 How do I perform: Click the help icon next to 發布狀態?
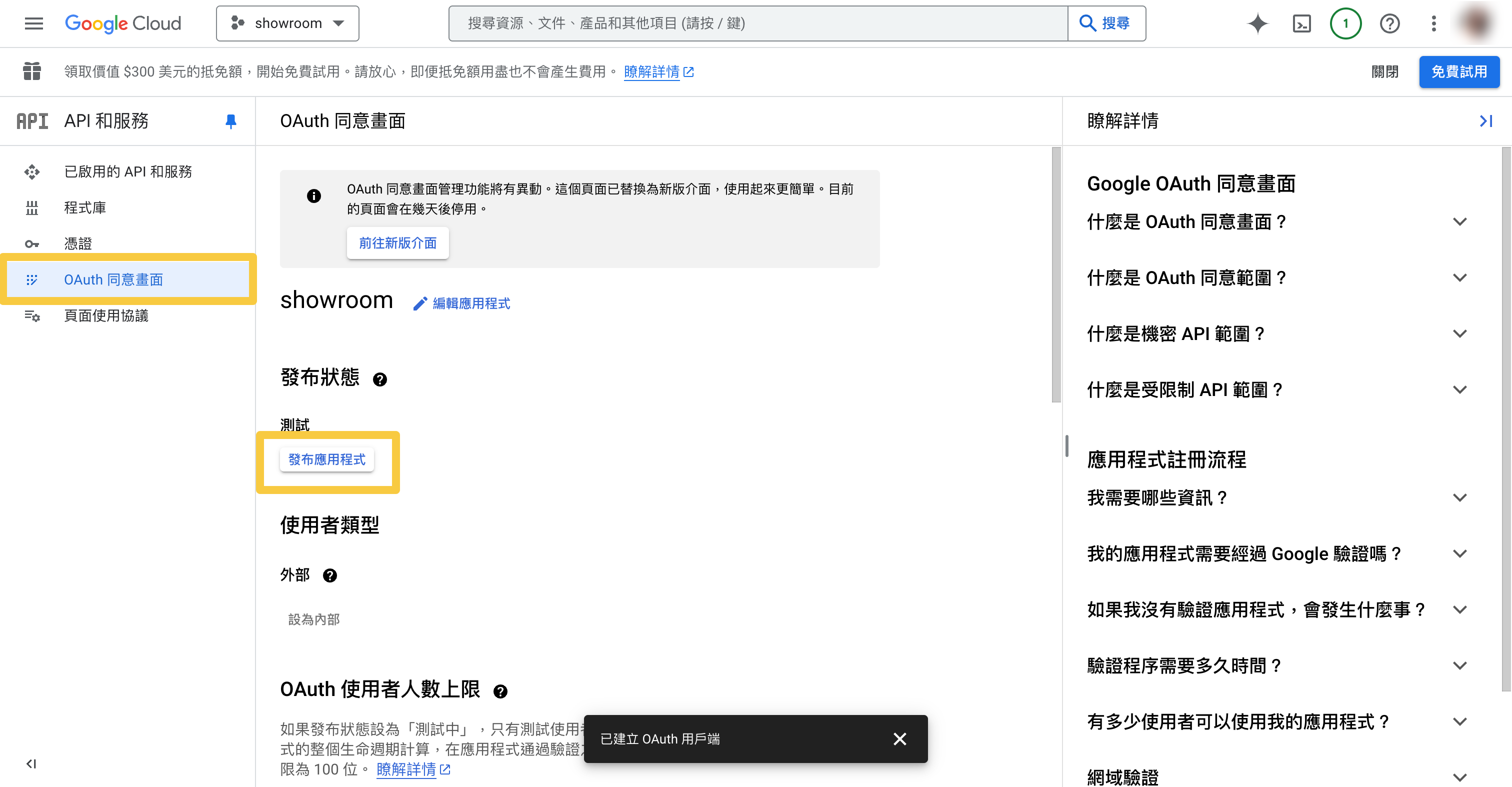(380, 379)
